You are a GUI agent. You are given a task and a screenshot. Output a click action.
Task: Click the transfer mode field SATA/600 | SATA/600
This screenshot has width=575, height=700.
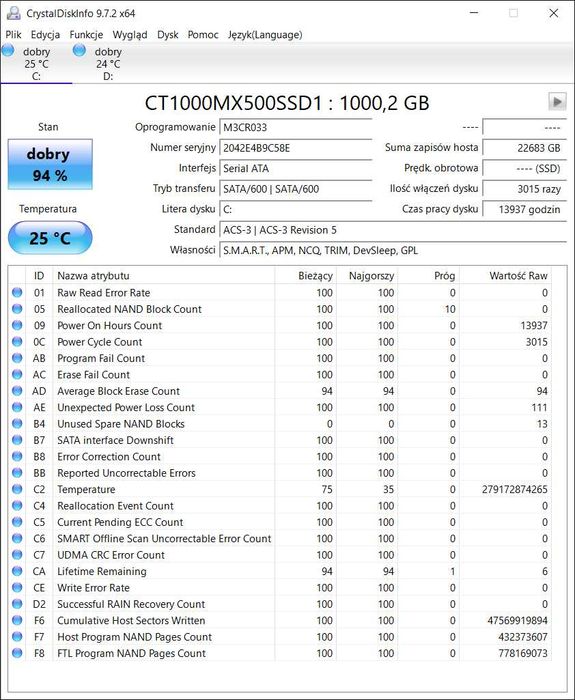[296, 189]
